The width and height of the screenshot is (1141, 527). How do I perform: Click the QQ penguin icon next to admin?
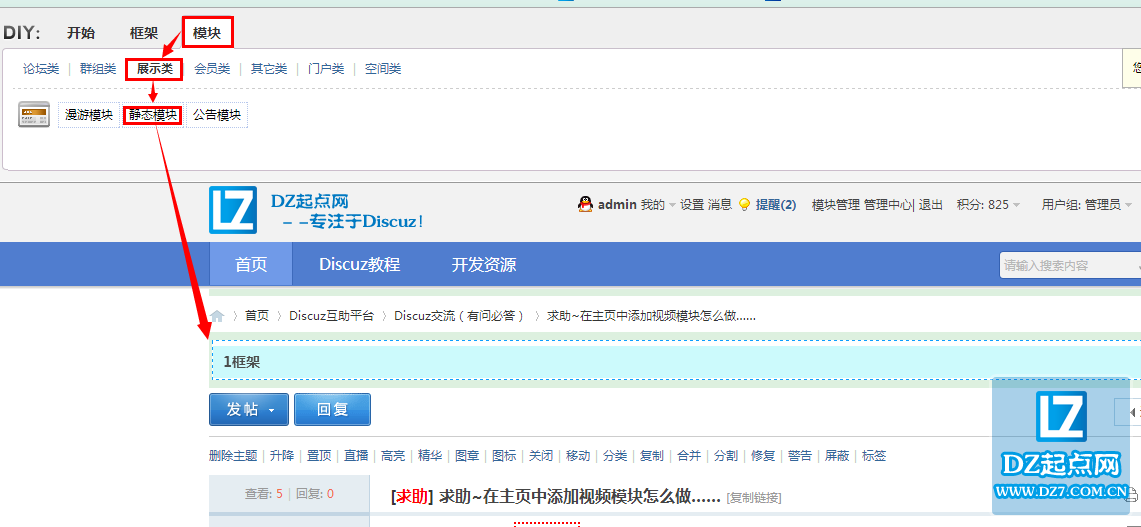click(586, 204)
